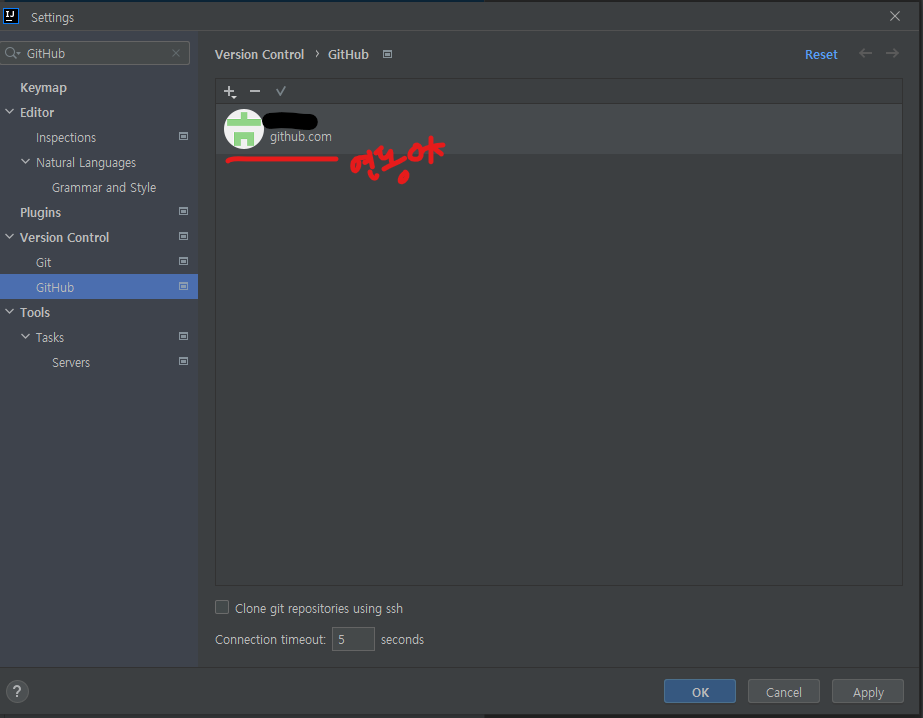The image size is (923, 718).
Task: Click the Cancel button
Action: (783, 692)
